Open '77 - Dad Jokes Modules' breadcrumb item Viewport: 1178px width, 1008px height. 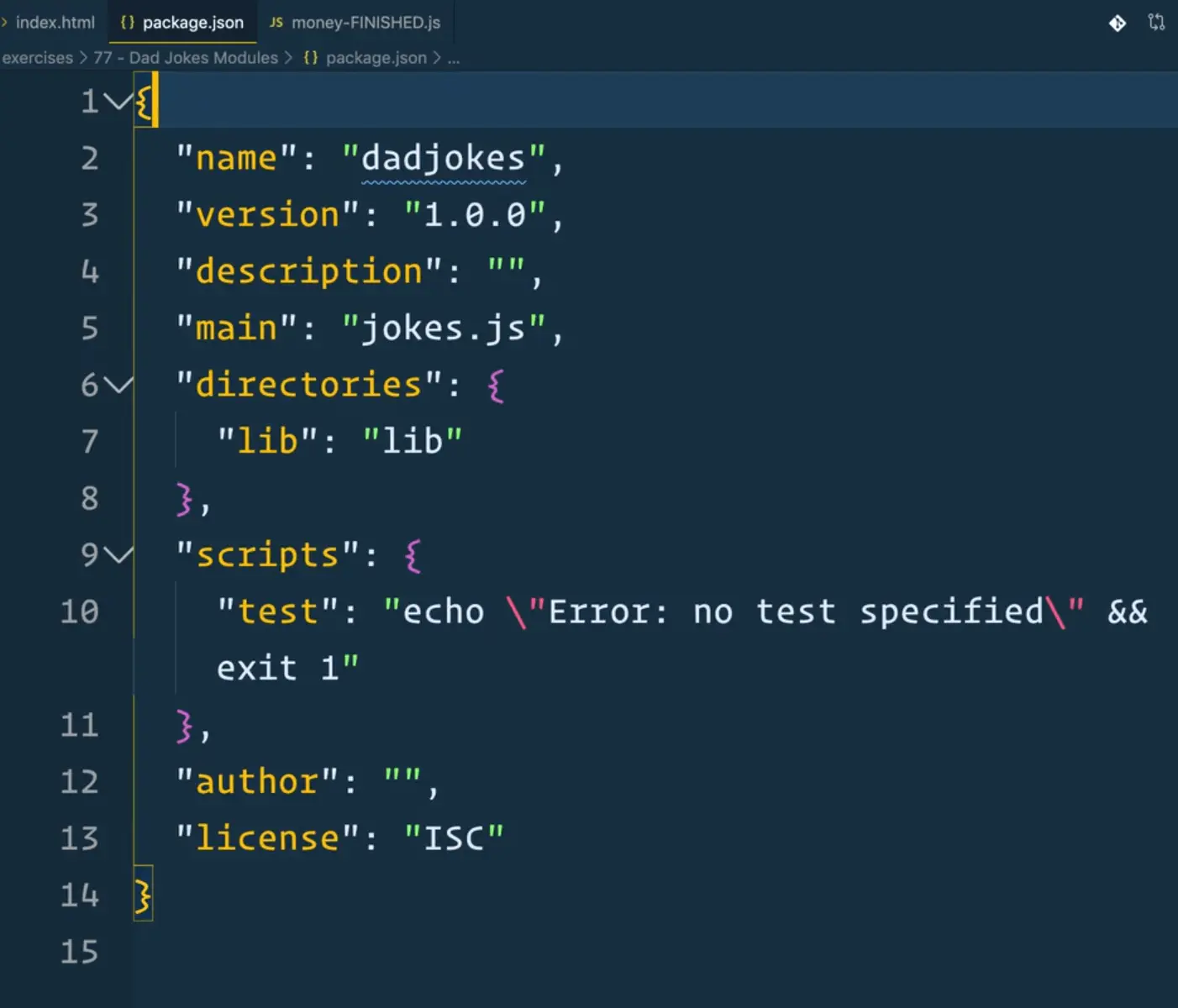tap(186, 57)
